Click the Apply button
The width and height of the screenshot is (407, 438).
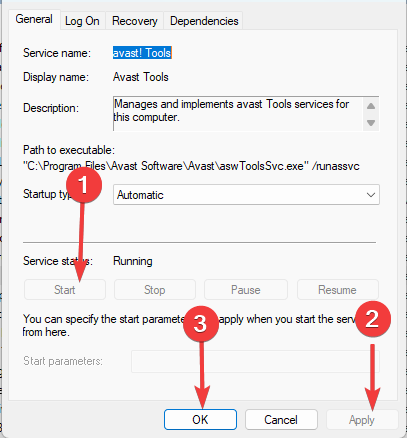pyautogui.click(x=362, y=420)
